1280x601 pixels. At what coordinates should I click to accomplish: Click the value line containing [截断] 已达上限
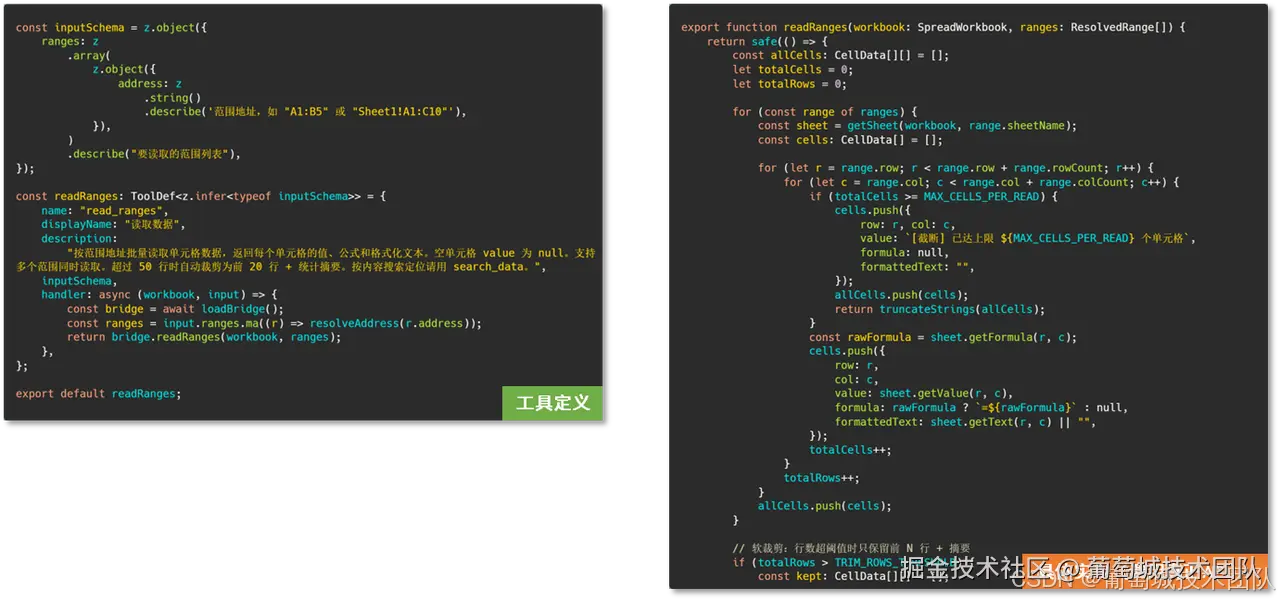tap(1028, 238)
